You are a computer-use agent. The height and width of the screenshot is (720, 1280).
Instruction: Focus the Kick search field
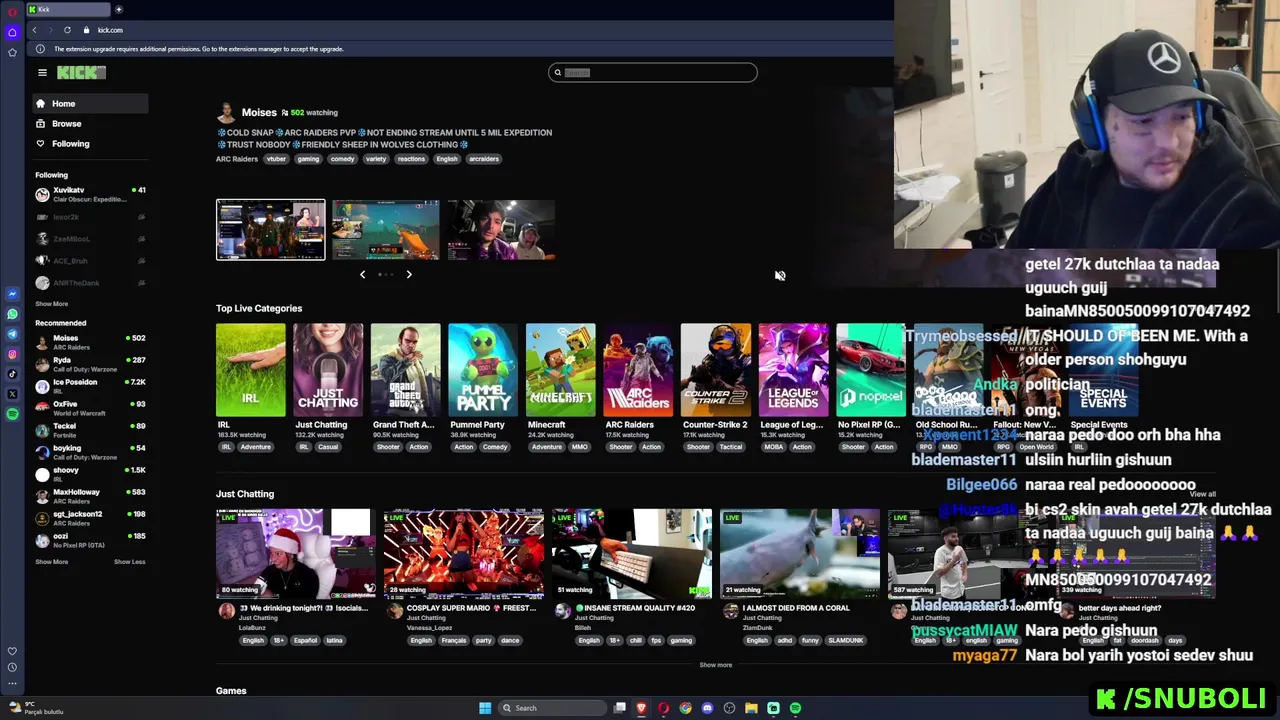point(653,72)
